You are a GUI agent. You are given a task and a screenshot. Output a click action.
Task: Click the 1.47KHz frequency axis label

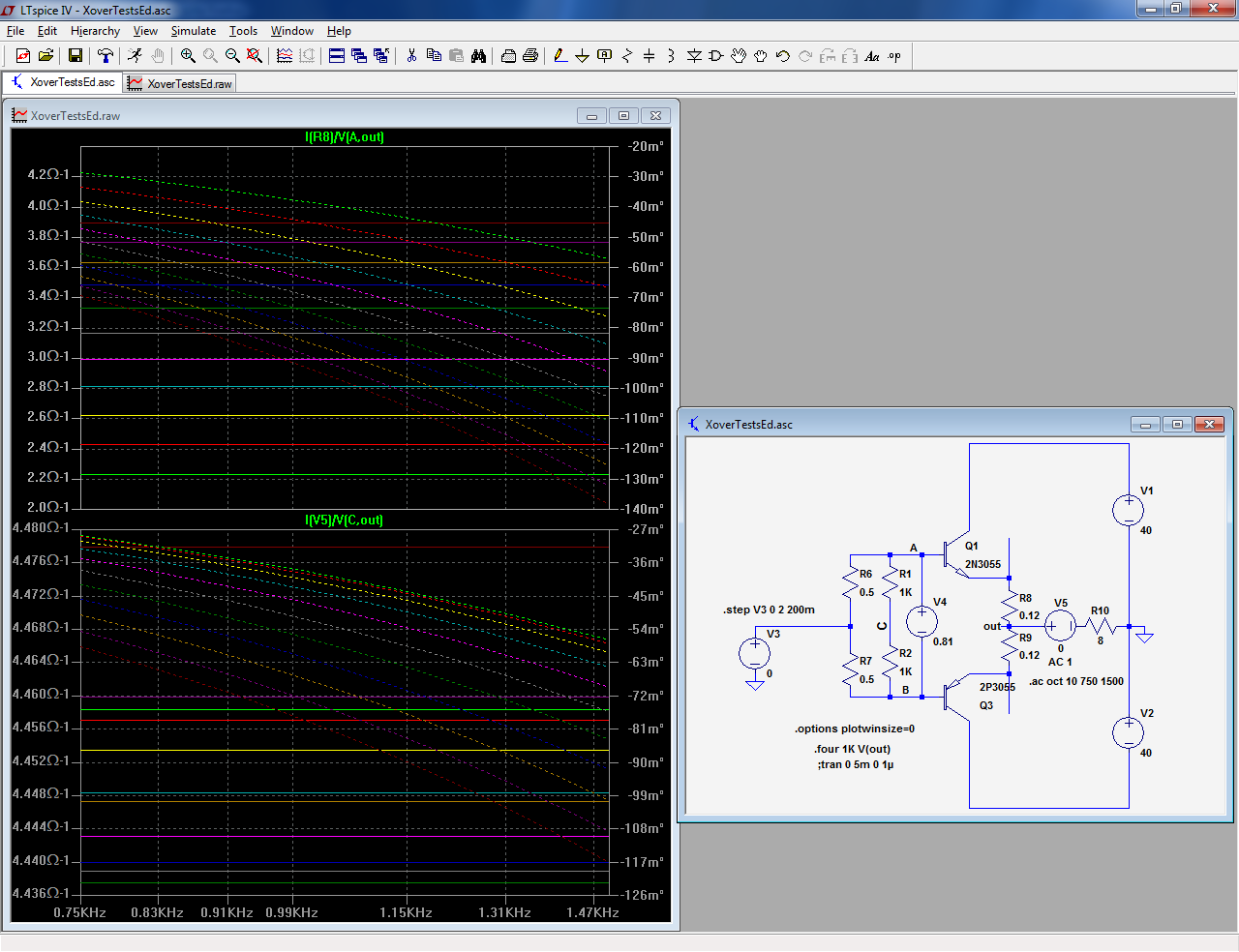click(592, 912)
